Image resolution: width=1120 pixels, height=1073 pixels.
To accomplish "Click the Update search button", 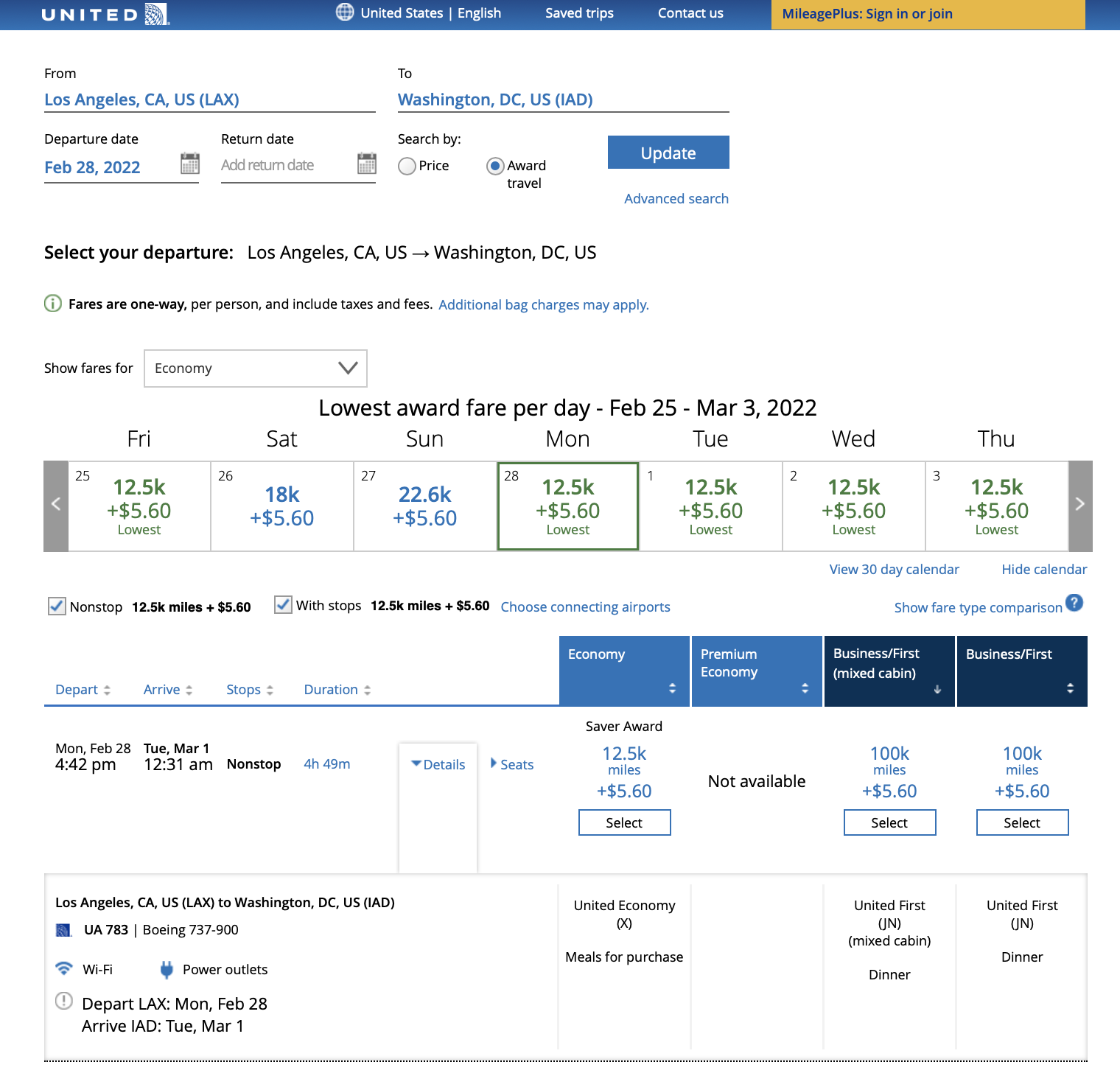I will [668, 153].
